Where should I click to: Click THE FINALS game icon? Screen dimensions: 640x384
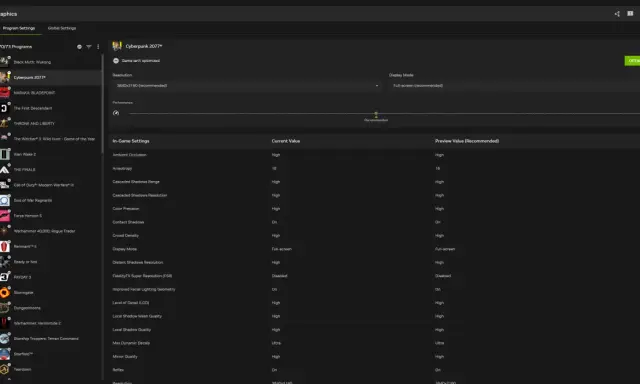[4, 169]
